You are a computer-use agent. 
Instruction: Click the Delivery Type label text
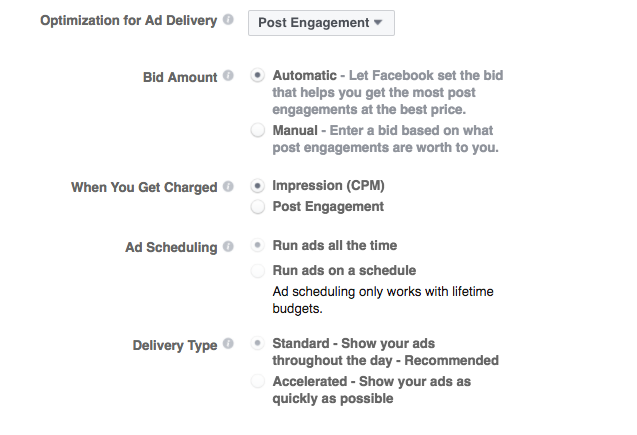coord(175,346)
